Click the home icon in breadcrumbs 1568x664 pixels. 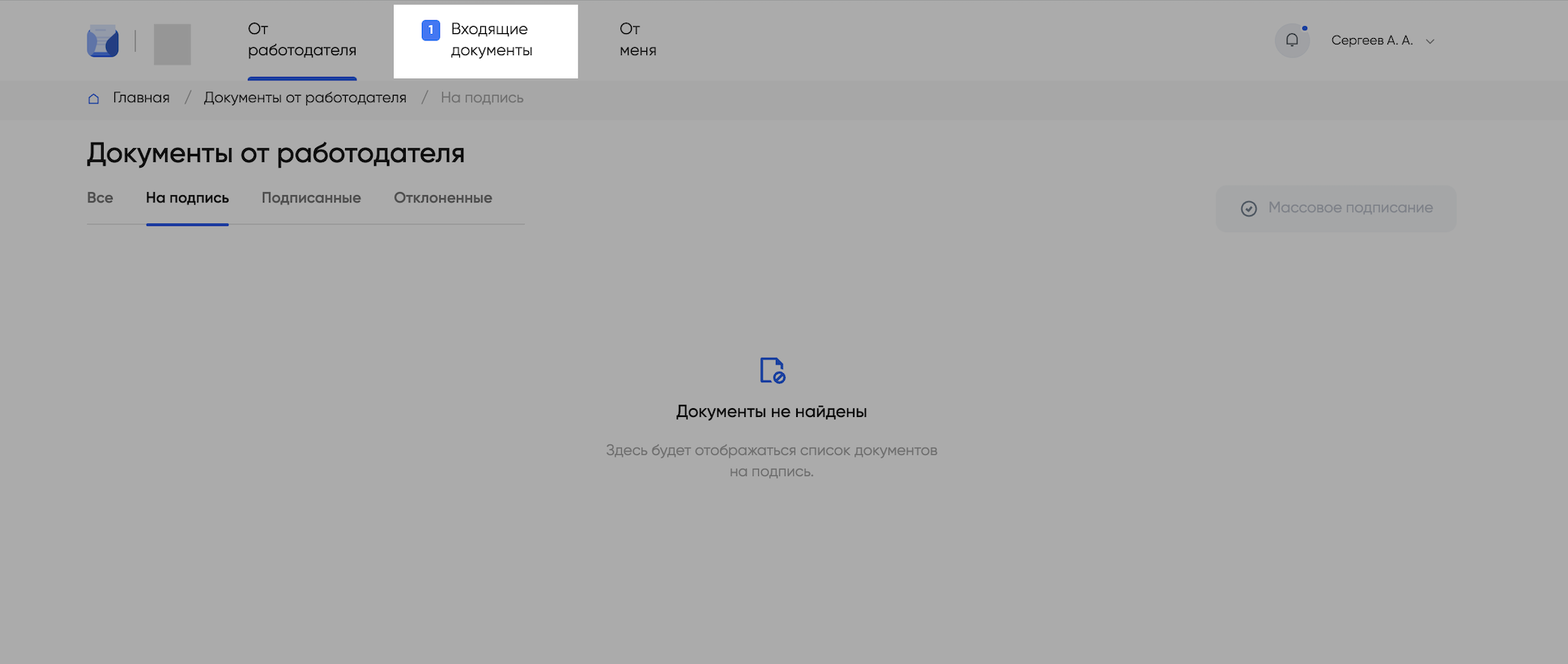pos(93,99)
